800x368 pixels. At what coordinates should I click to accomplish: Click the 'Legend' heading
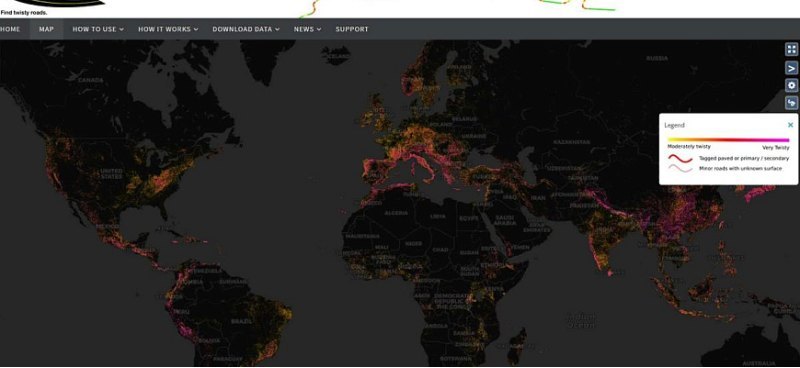tap(674, 125)
